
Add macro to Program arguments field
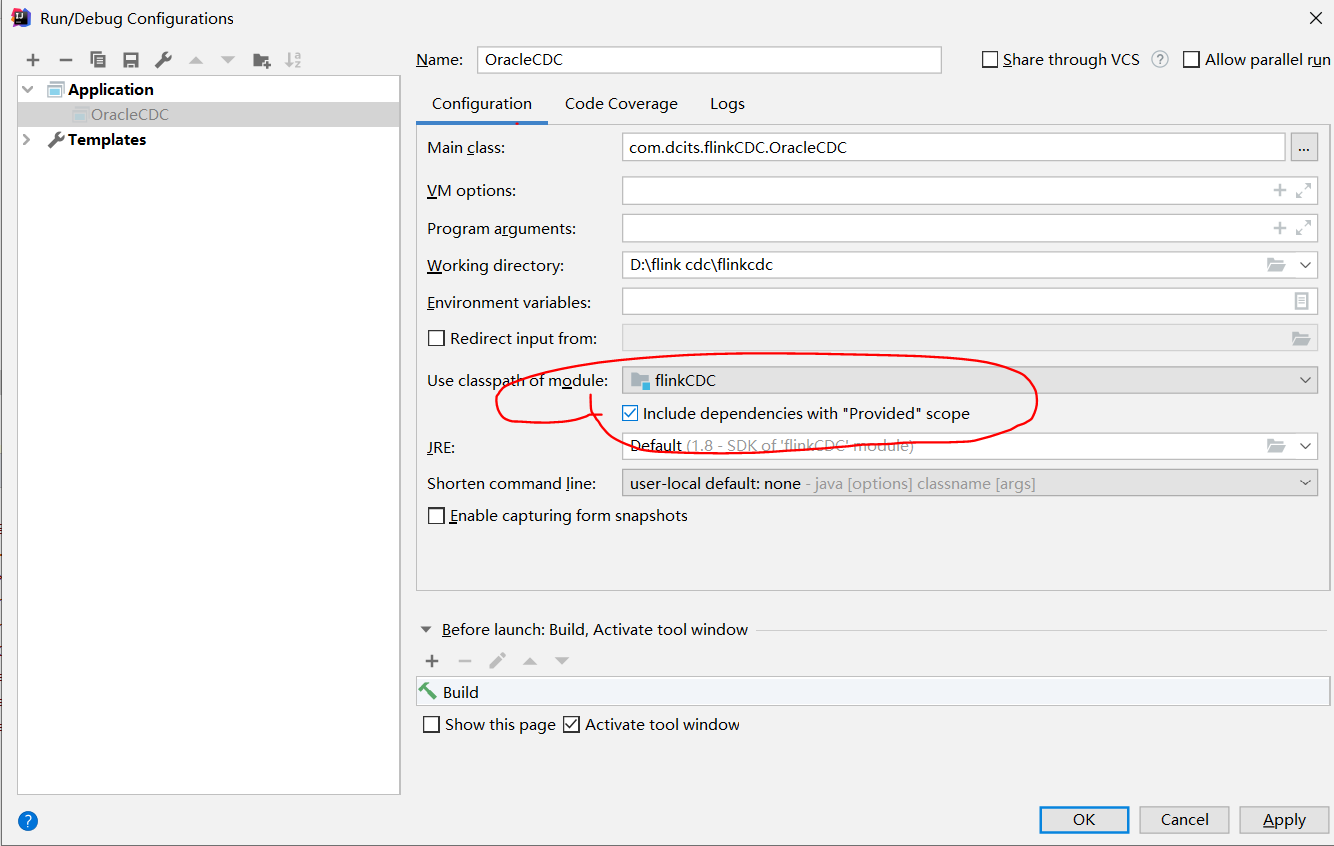(1279, 228)
